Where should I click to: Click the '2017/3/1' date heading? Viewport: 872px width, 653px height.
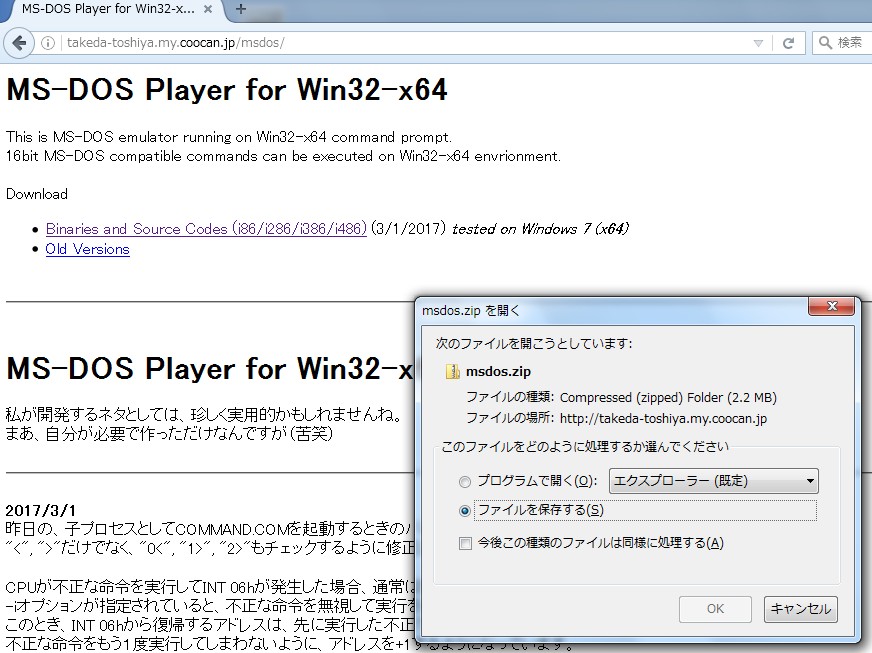41,511
